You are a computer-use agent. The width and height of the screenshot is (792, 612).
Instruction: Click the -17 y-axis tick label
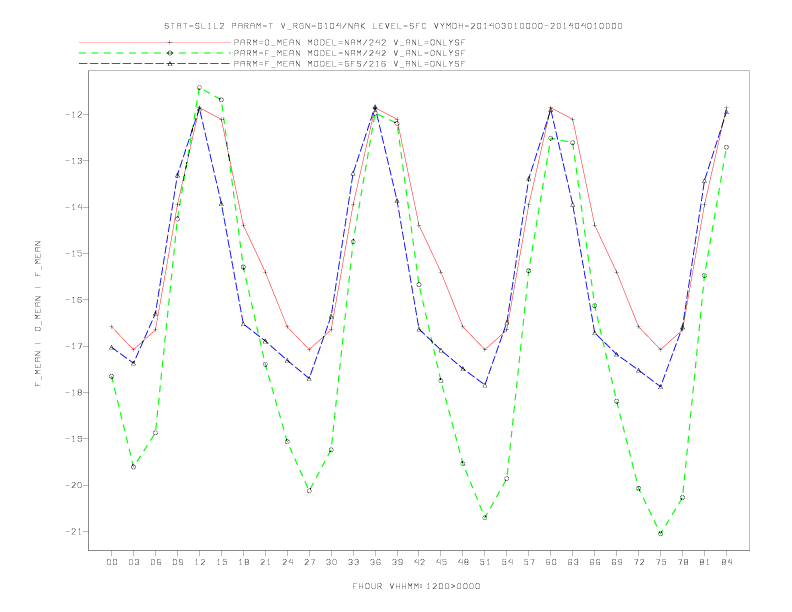point(75,346)
